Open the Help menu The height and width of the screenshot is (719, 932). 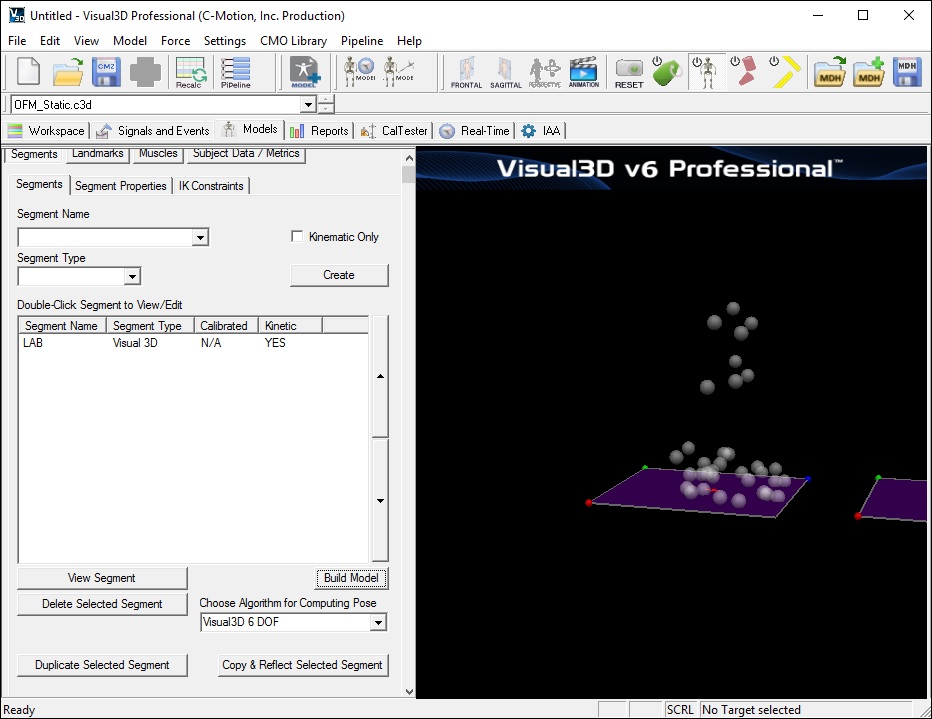tap(409, 41)
